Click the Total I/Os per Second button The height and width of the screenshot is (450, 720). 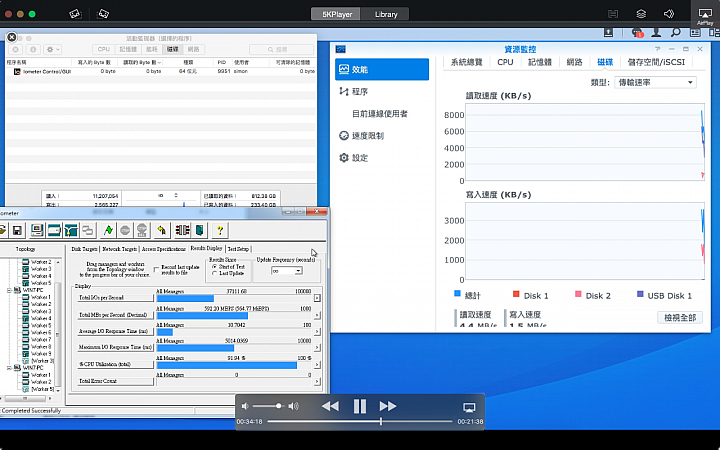click(115, 298)
